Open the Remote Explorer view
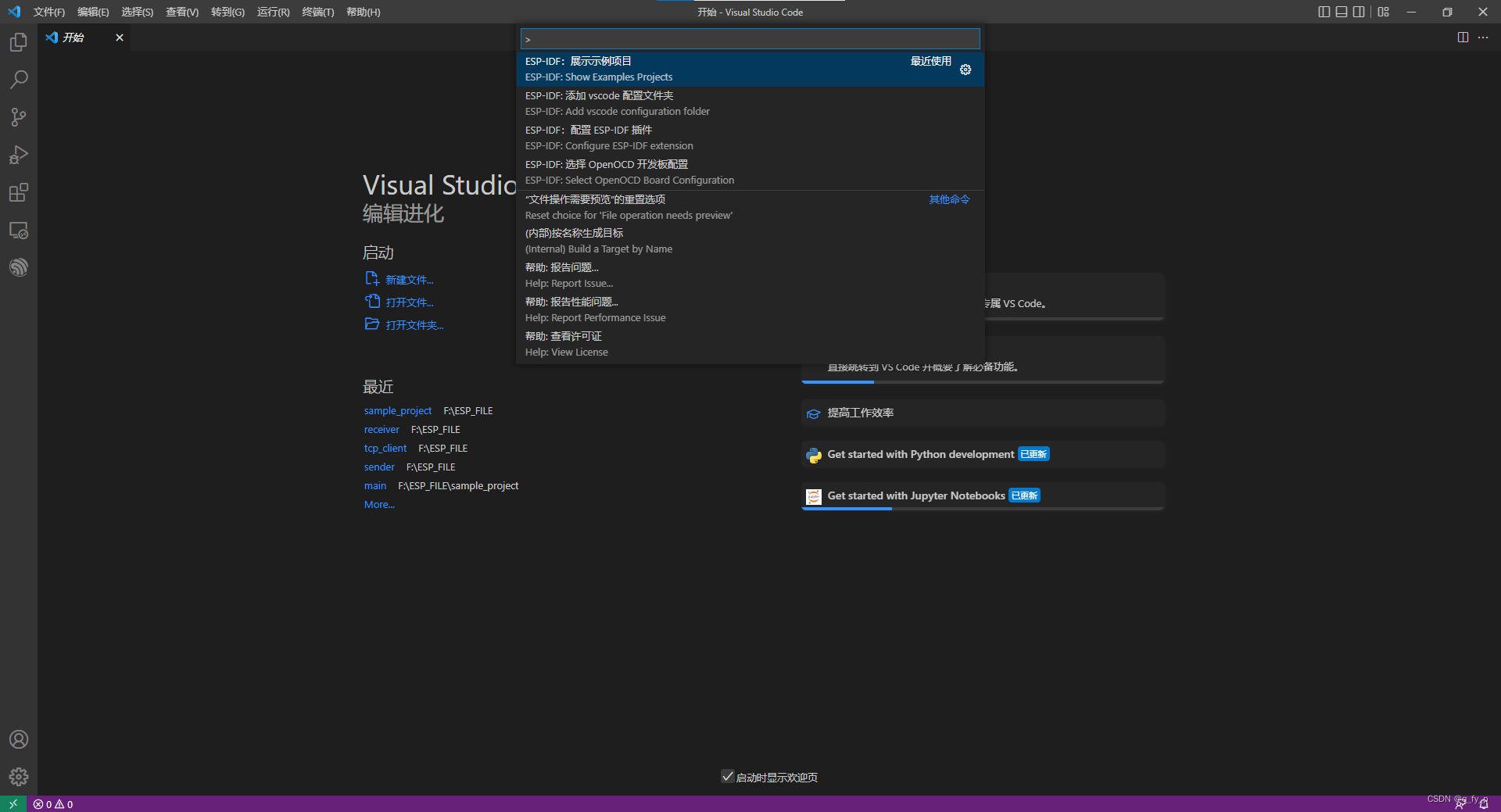 [x=19, y=231]
